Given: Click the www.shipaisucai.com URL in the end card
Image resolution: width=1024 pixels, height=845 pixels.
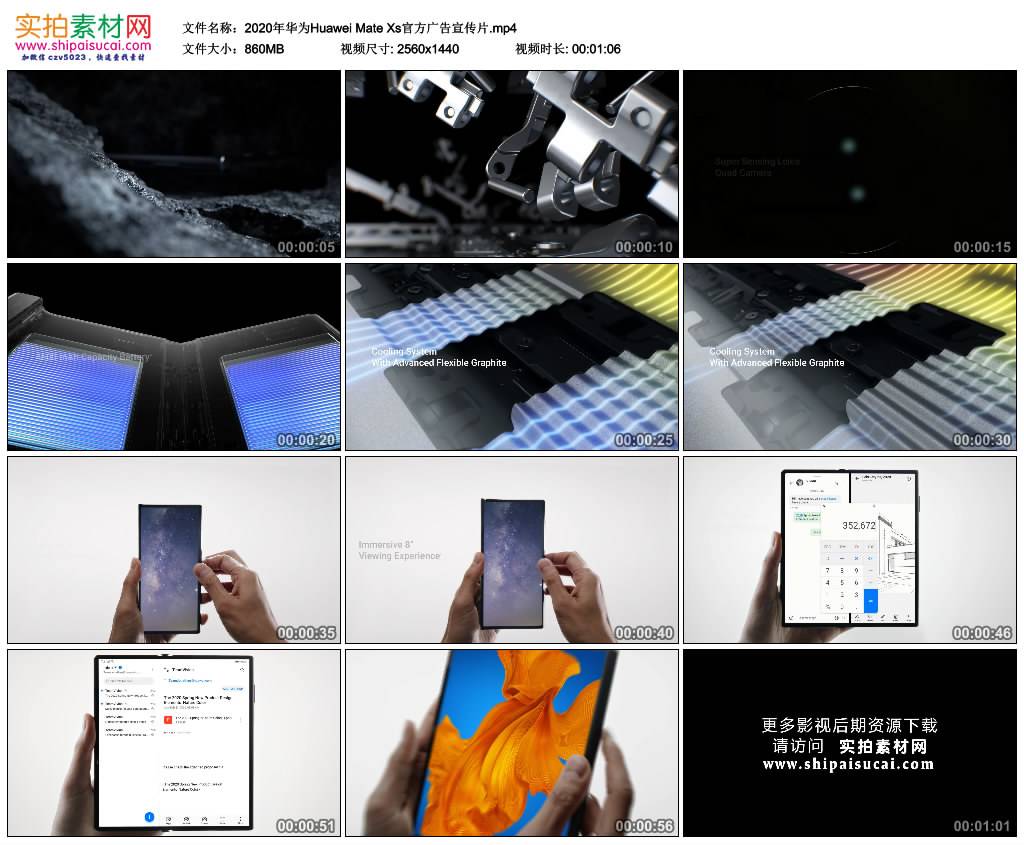Looking at the screenshot, I should [848, 765].
